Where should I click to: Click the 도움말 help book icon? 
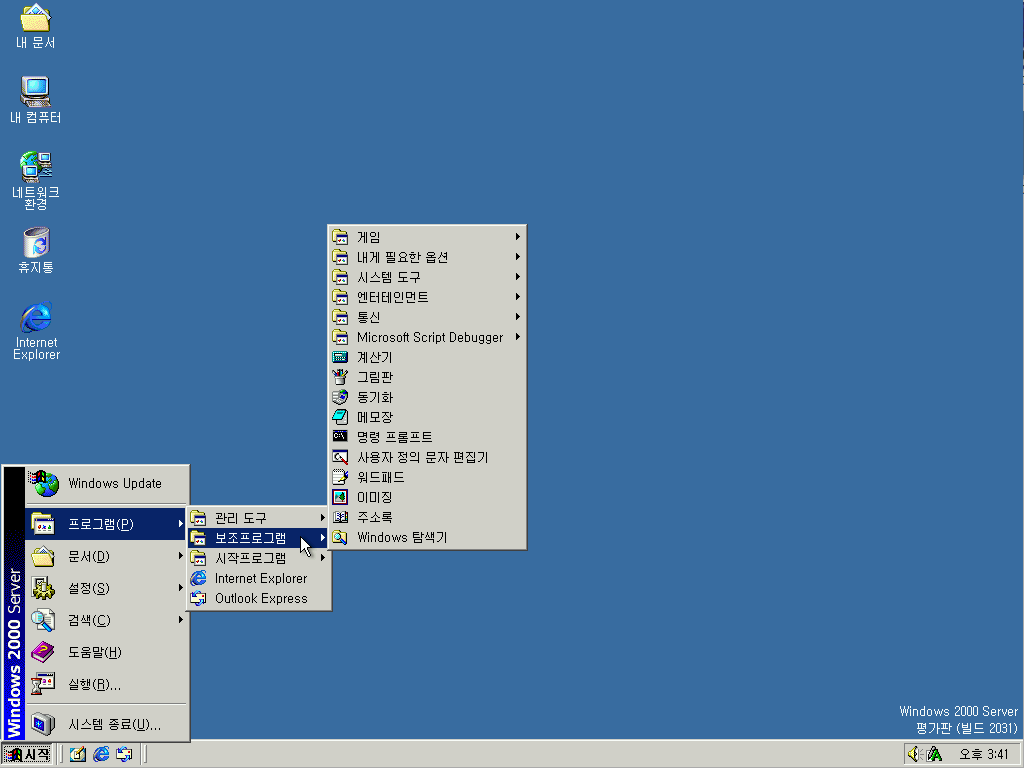(43, 652)
